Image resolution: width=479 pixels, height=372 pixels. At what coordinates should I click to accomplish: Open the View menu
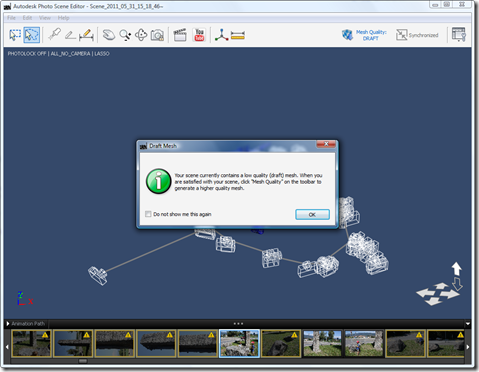45,18
